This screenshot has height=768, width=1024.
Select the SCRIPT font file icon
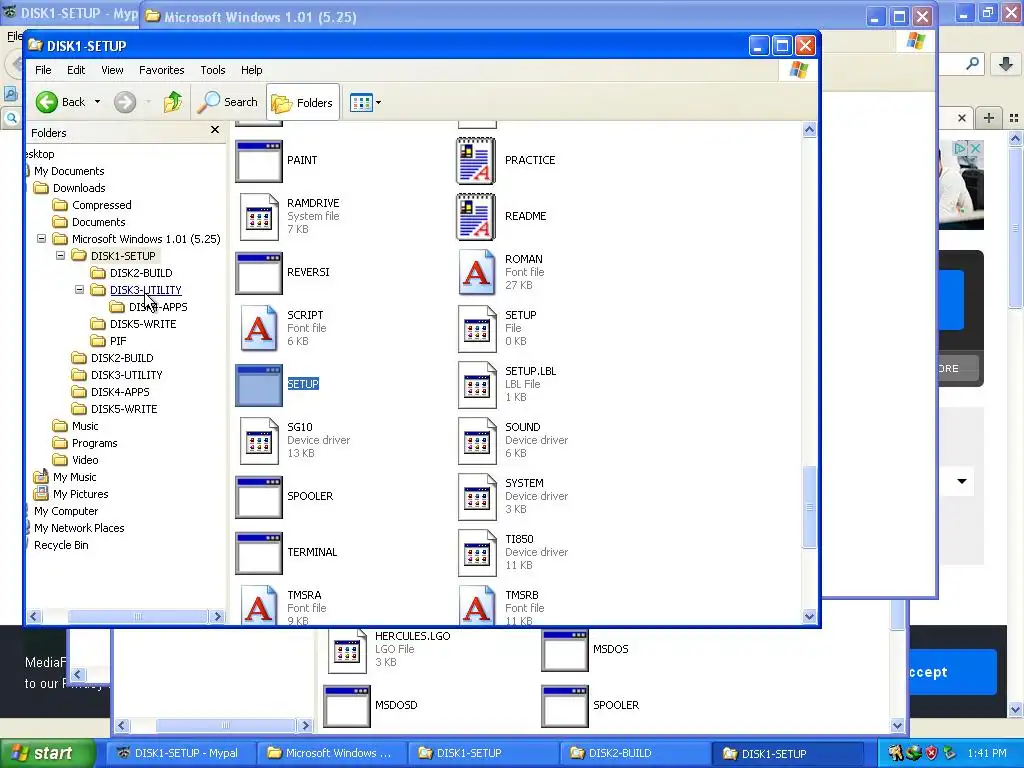tap(259, 328)
